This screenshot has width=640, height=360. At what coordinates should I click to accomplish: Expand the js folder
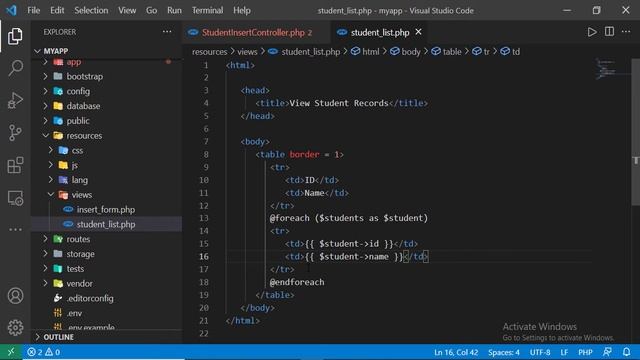107,165
